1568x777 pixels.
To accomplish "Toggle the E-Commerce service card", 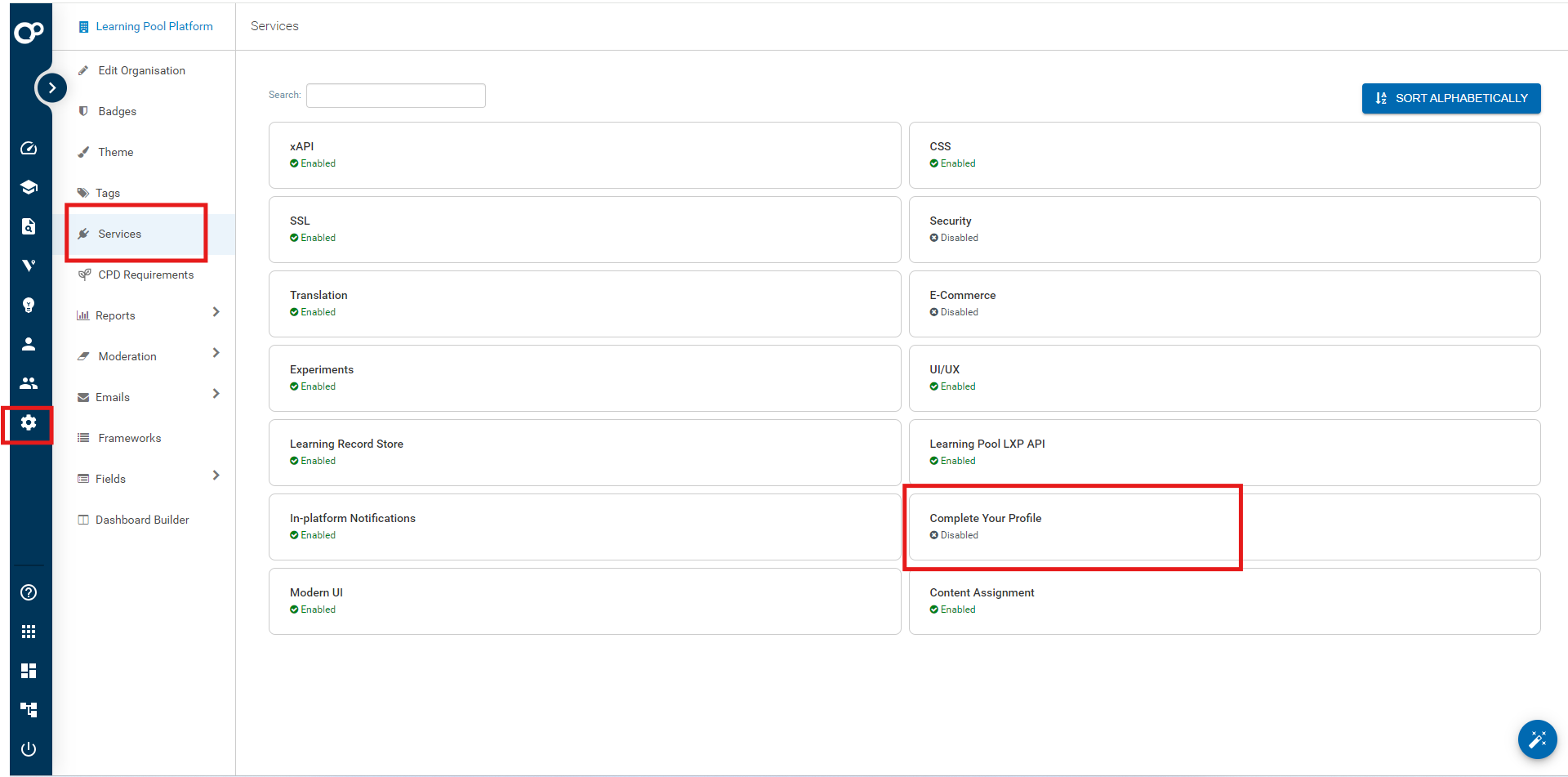I will [x=1223, y=303].
